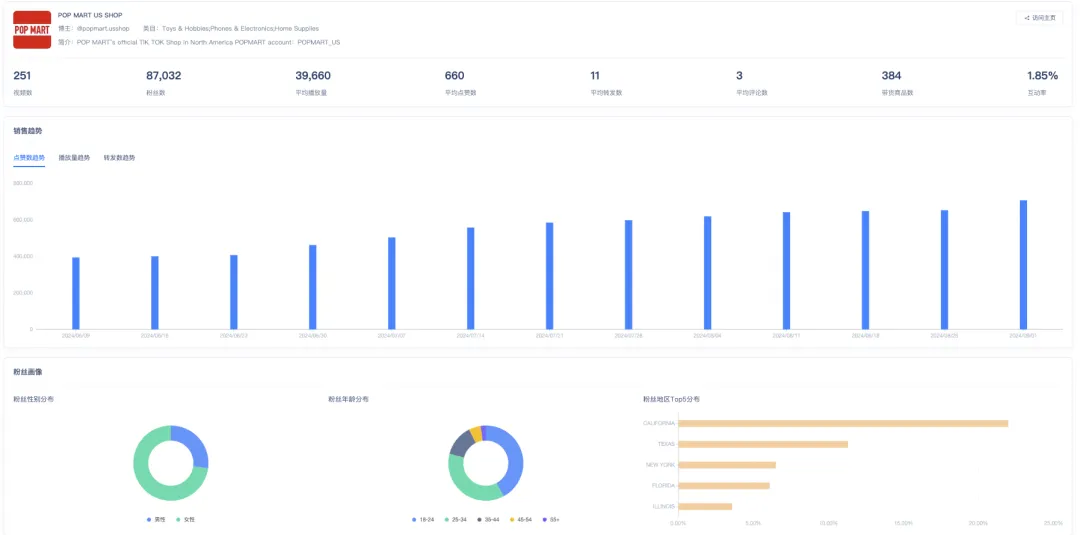Select the 点赞数趋势 likes trend tab
The width and height of the screenshot is (1080, 535).
click(x=29, y=158)
